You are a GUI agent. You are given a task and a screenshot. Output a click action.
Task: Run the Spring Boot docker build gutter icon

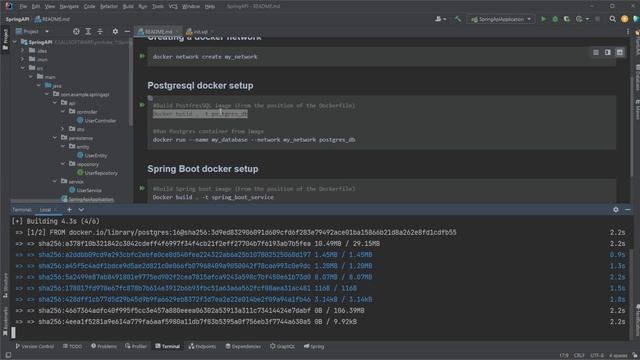click(142, 188)
